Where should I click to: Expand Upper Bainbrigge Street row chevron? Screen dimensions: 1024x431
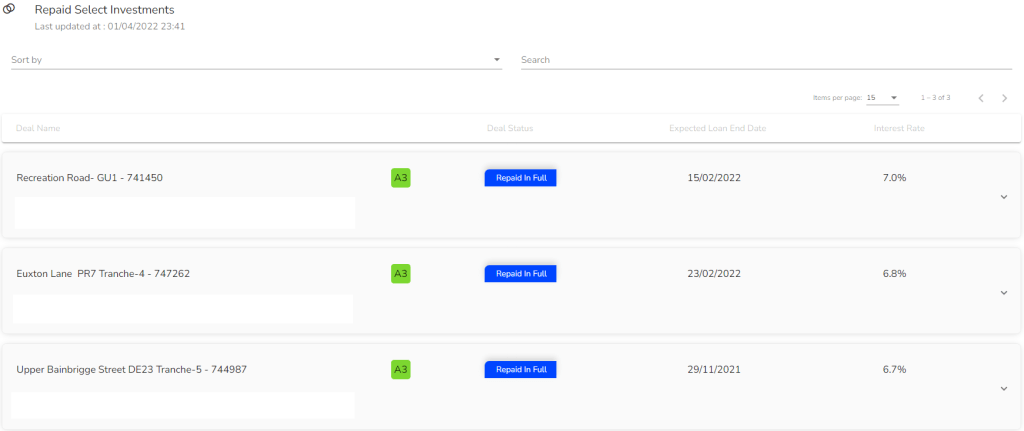pos(1003,389)
